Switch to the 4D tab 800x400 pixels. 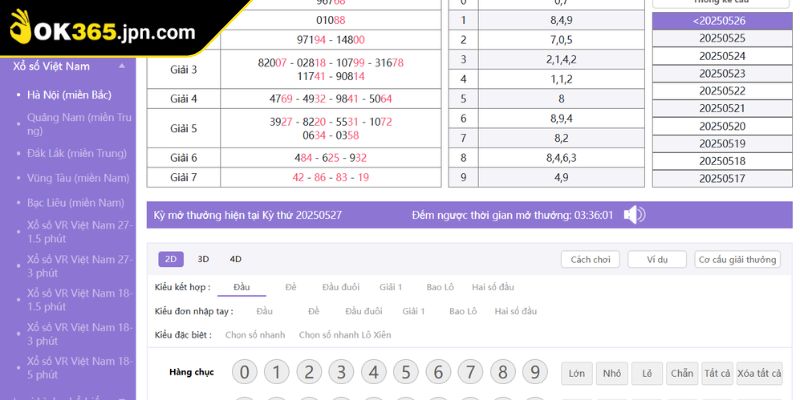[235, 259]
